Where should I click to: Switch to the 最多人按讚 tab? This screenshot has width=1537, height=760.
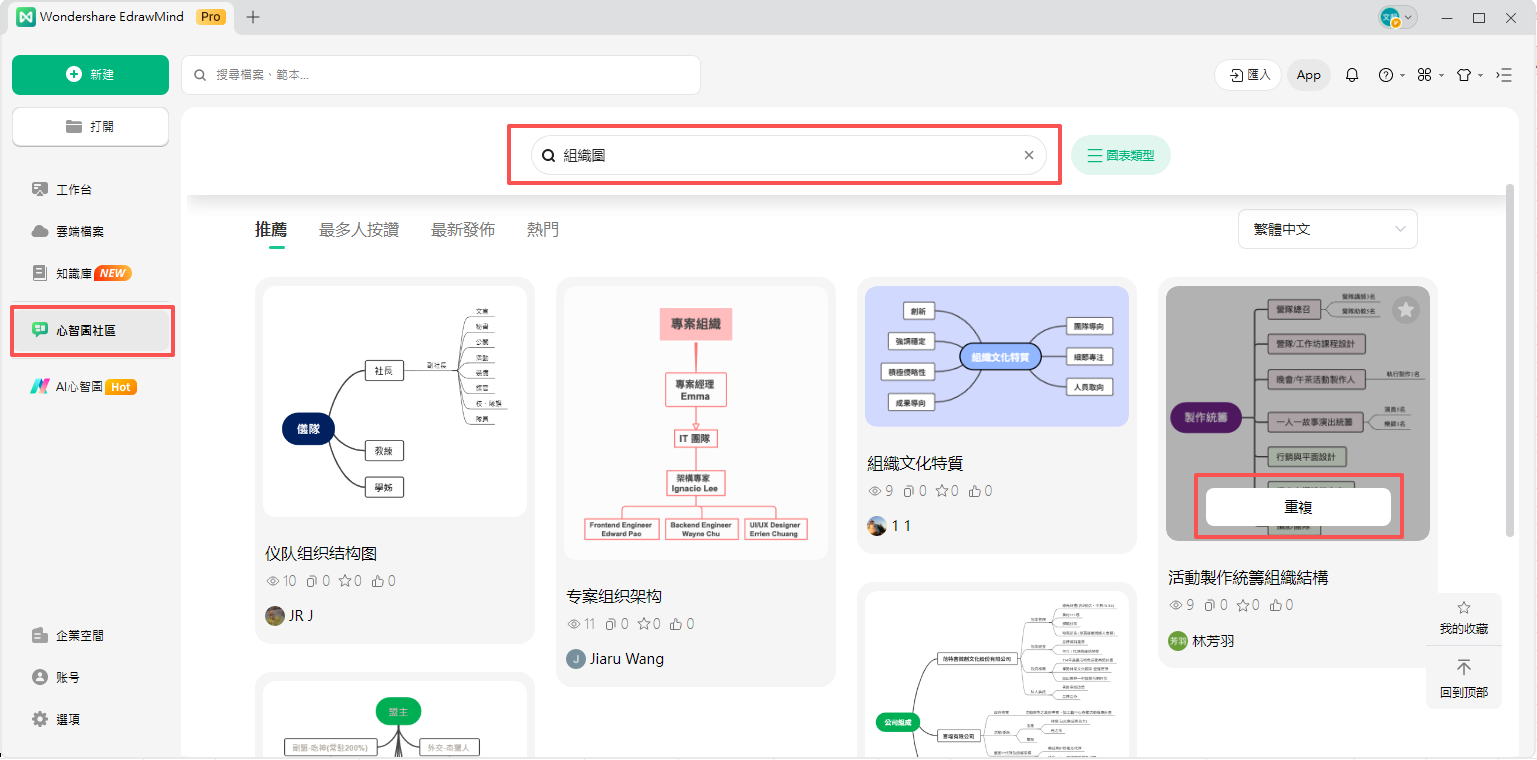(x=359, y=230)
